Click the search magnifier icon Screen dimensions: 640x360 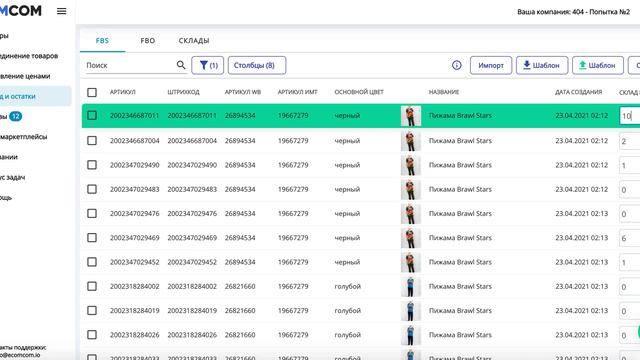(x=181, y=65)
